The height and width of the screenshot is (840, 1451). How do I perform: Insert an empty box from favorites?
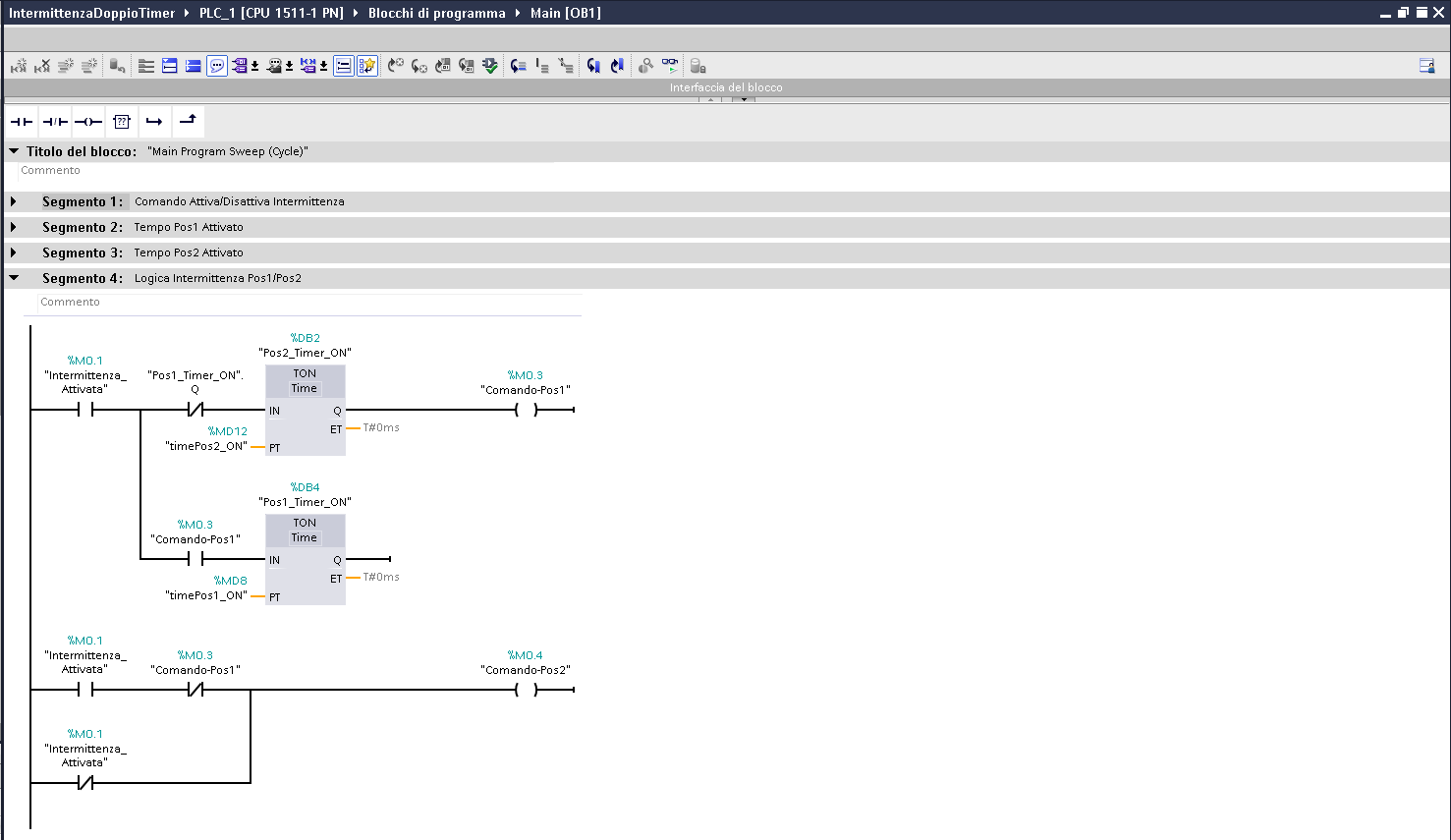pyautogui.click(x=122, y=122)
